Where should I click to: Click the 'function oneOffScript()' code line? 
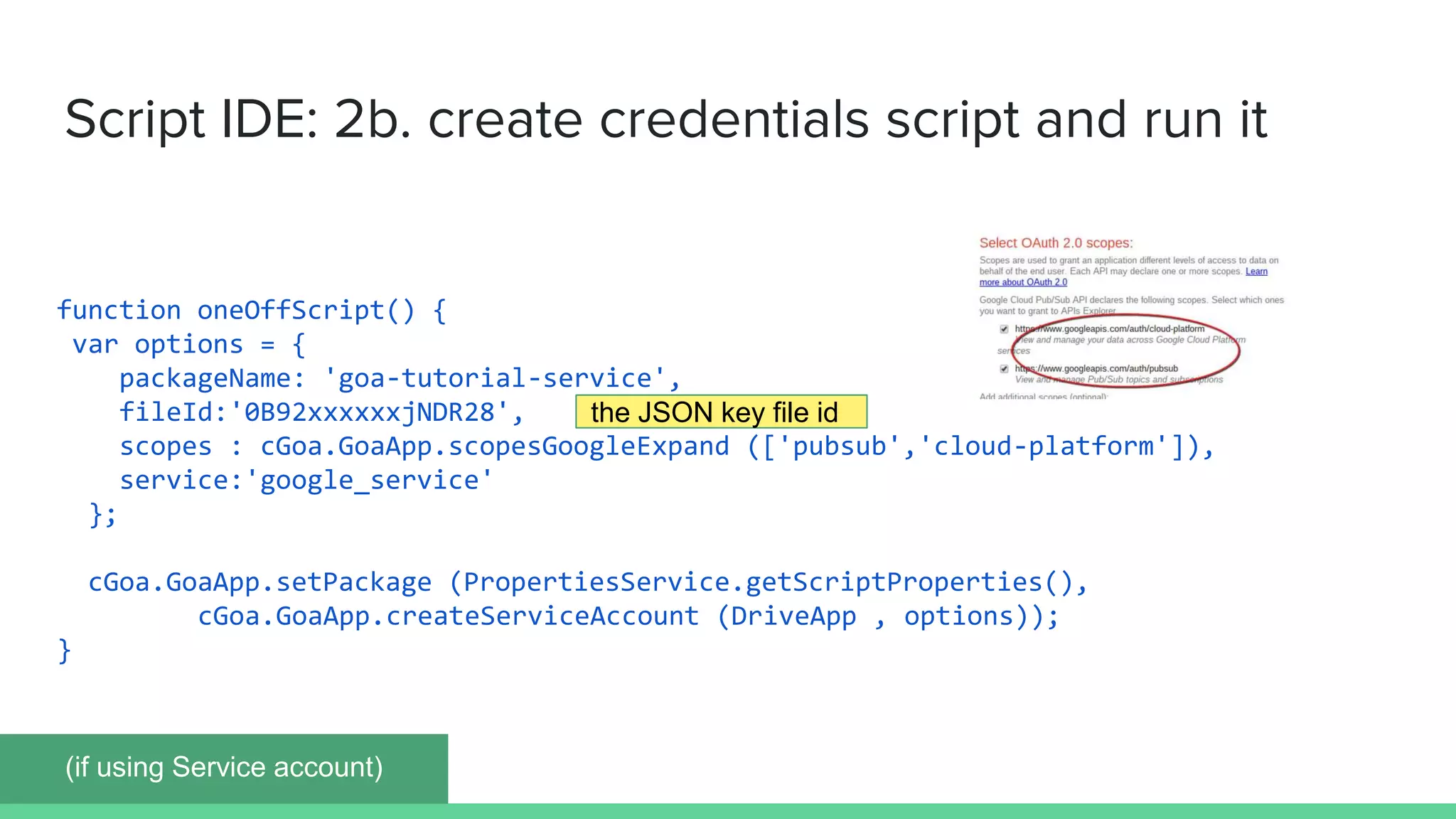pos(252,311)
